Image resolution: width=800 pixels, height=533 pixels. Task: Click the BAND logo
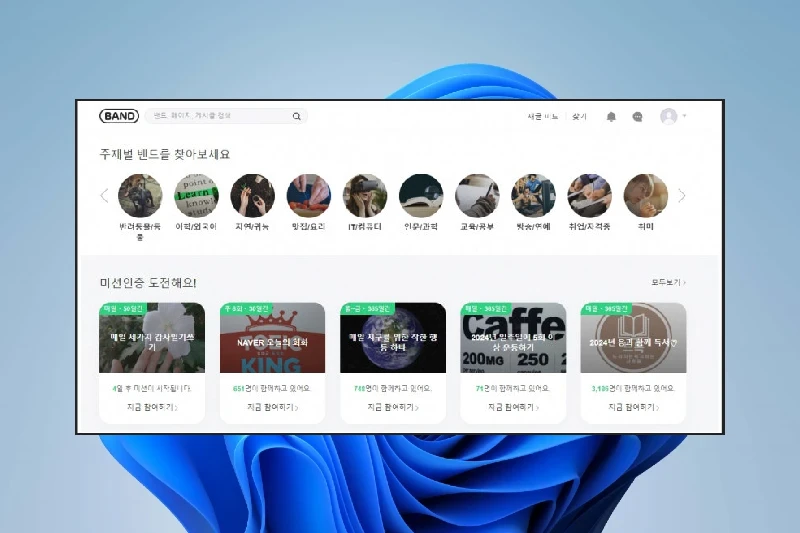pyautogui.click(x=119, y=116)
